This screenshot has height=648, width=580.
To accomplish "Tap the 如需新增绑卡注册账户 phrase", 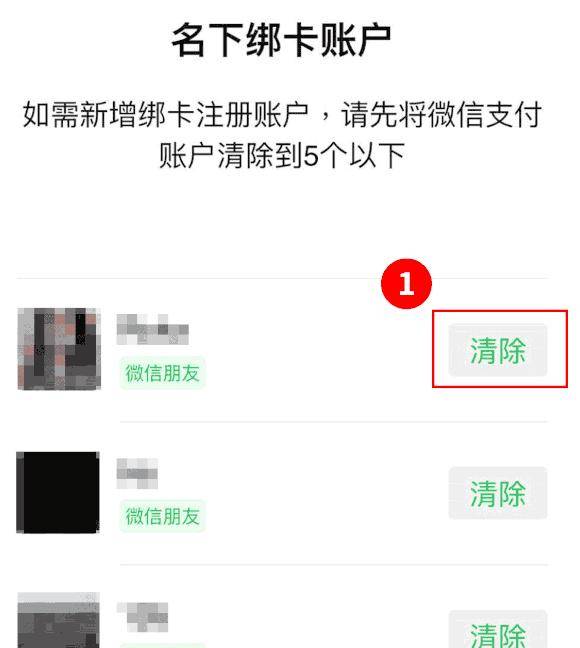I will [165, 114].
